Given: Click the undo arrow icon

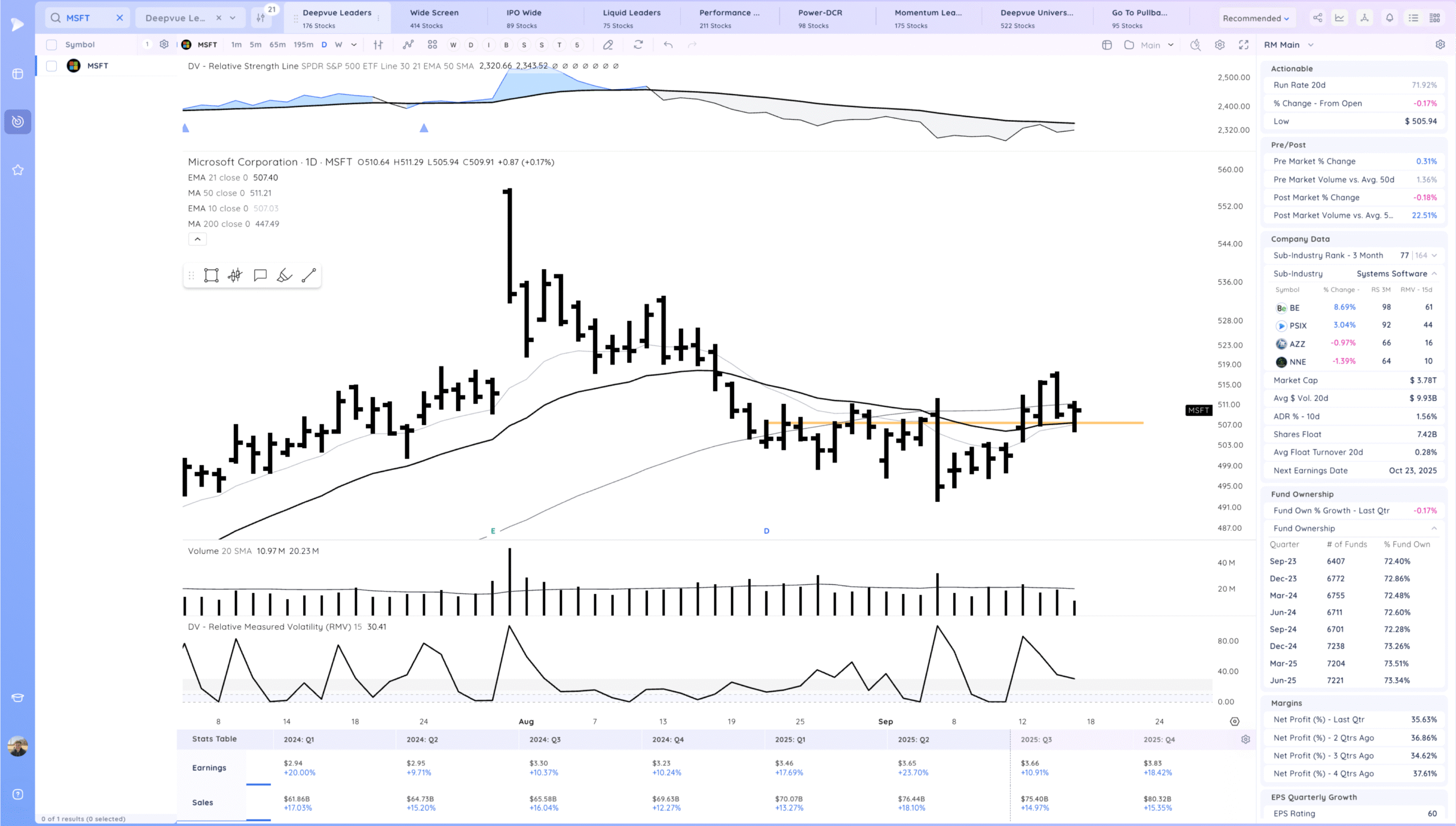Looking at the screenshot, I should coord(668,44).
